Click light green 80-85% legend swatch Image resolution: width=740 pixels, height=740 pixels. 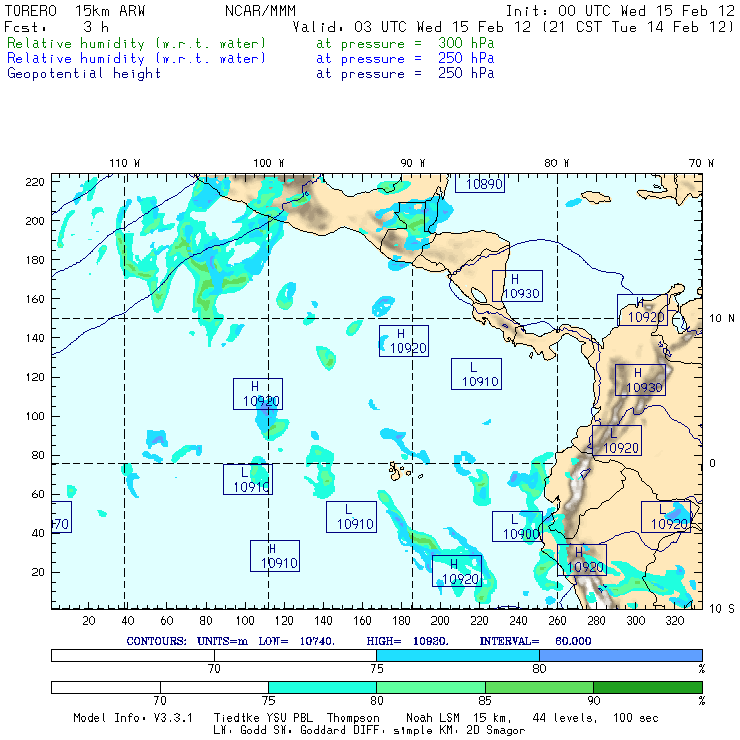pyautogui.click(x=430, y=688)
